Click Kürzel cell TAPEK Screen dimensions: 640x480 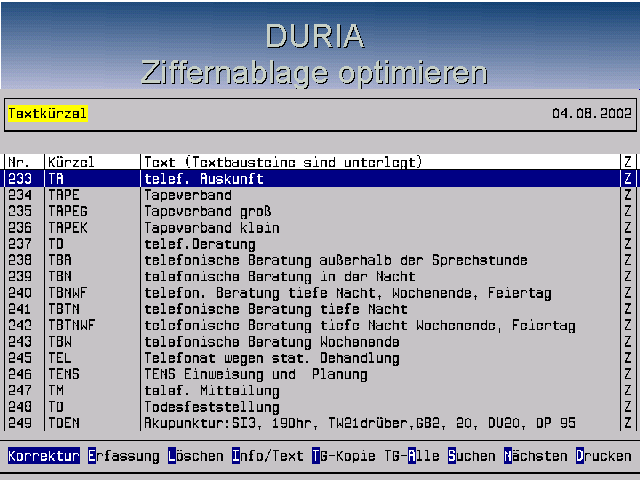[x=67, y=227]
